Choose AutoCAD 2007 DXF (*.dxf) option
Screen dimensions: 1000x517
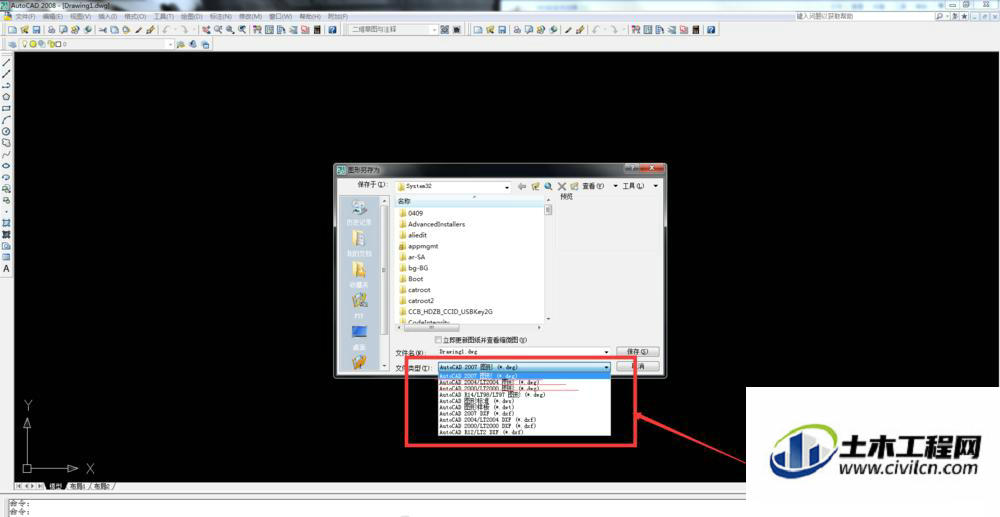point(524,413)
